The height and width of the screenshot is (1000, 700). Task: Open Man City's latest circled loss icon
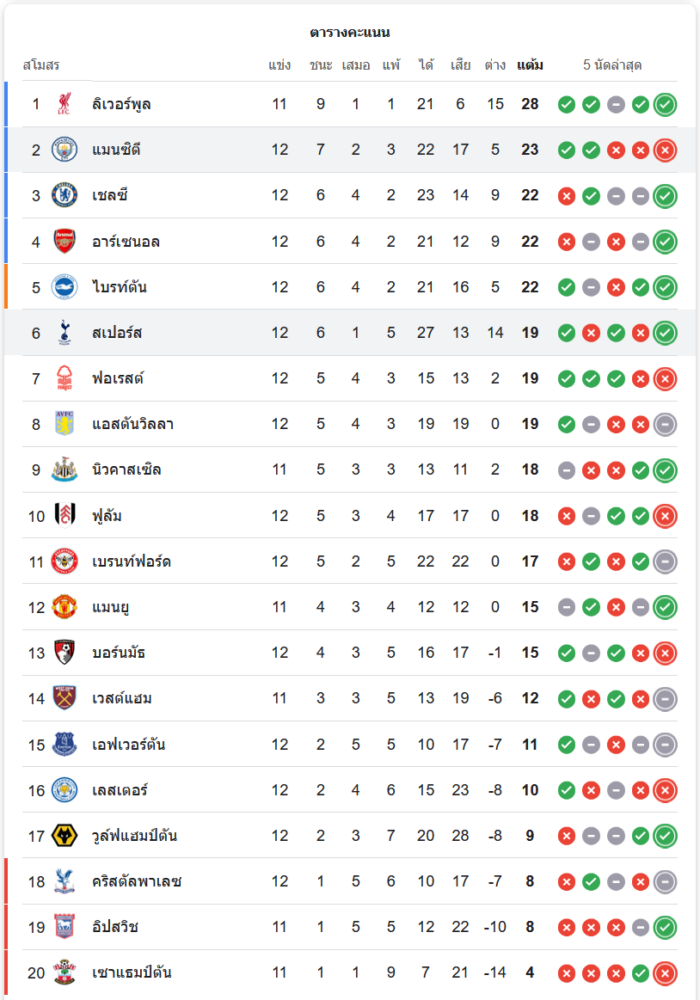click(665, 150)
